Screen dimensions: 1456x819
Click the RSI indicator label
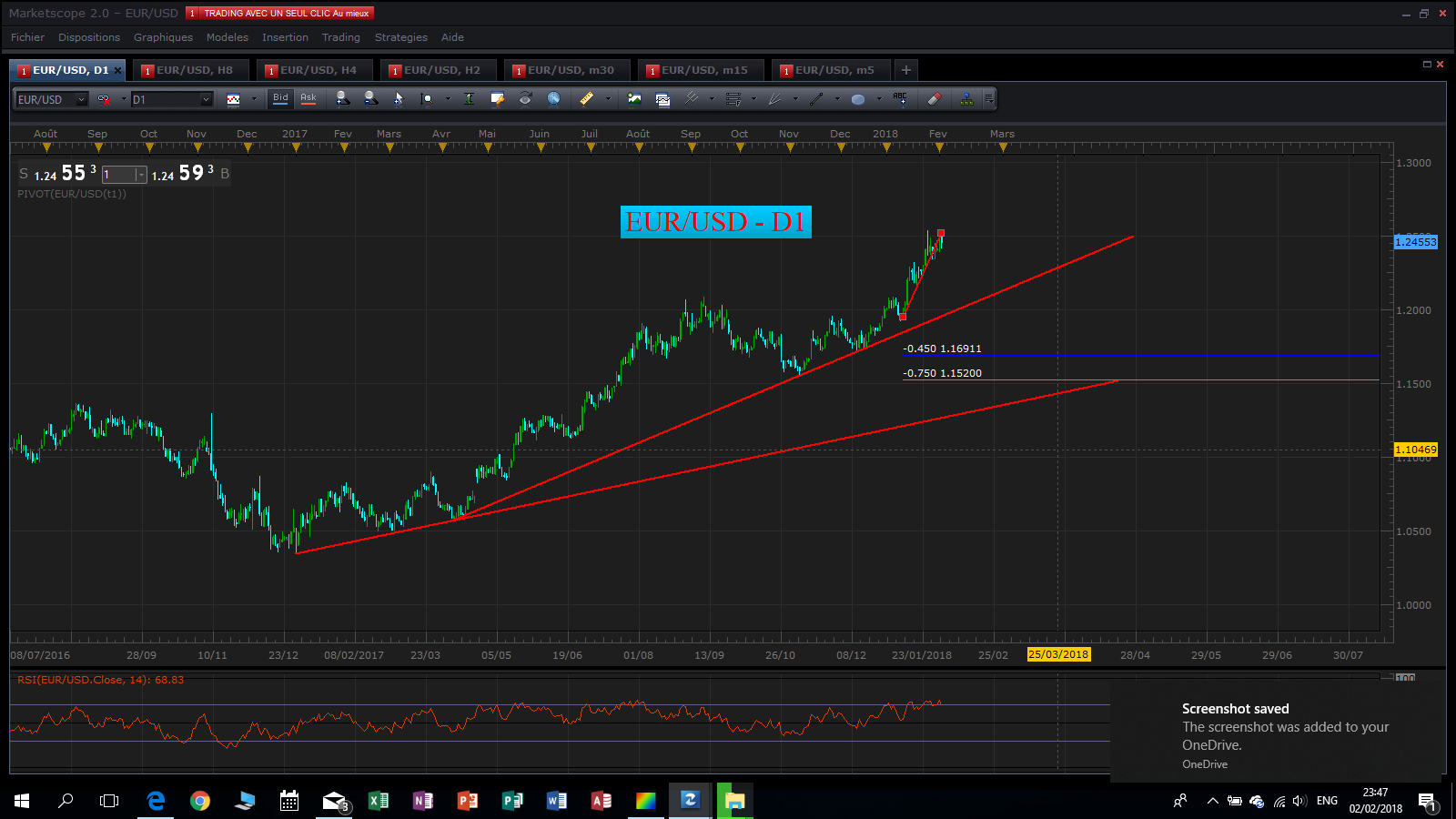pyautogui.click(x=100, y=680)
